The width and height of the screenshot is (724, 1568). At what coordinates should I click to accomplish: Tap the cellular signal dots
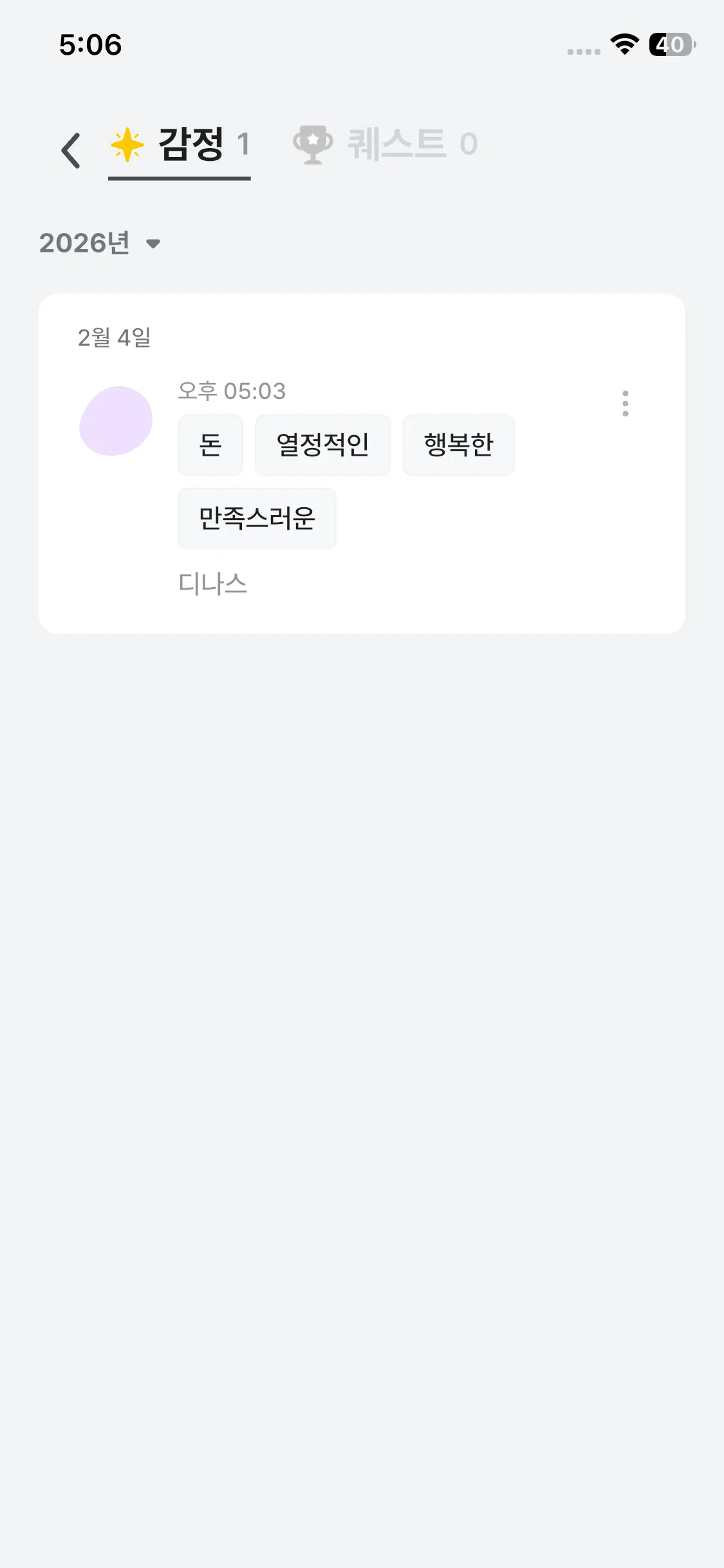(584, 51)
